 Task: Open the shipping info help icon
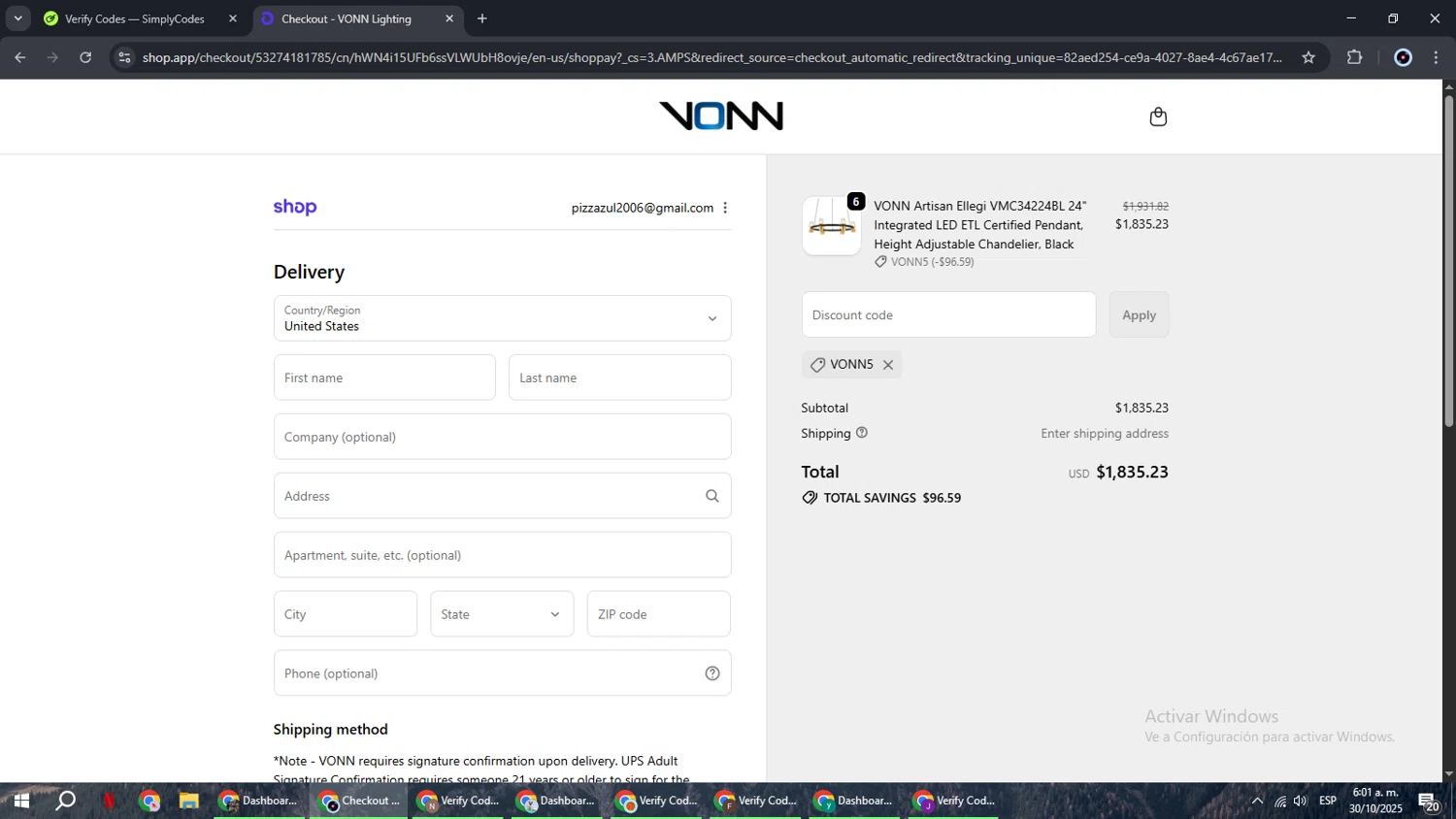[862, 433]
